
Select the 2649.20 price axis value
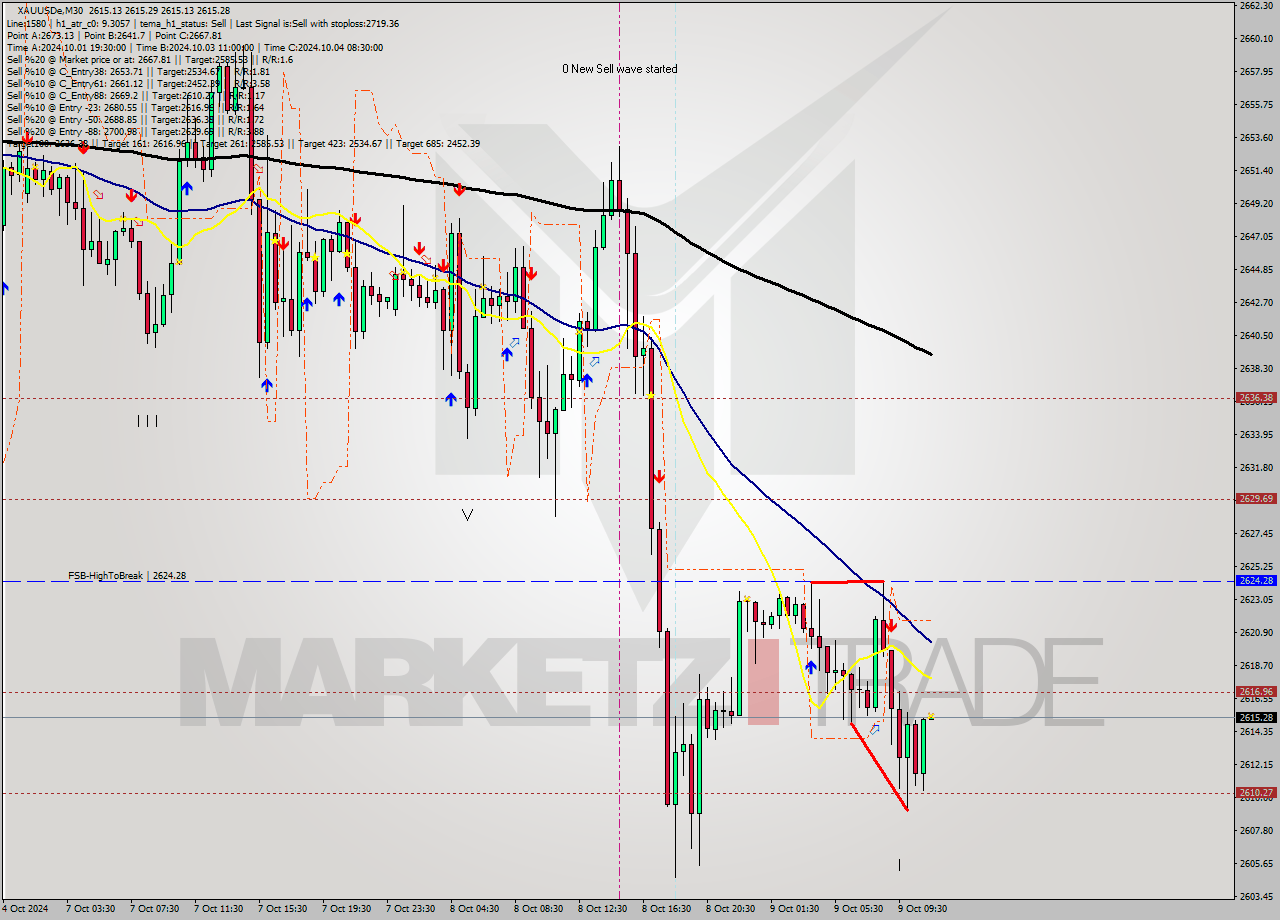(1256, 203)
